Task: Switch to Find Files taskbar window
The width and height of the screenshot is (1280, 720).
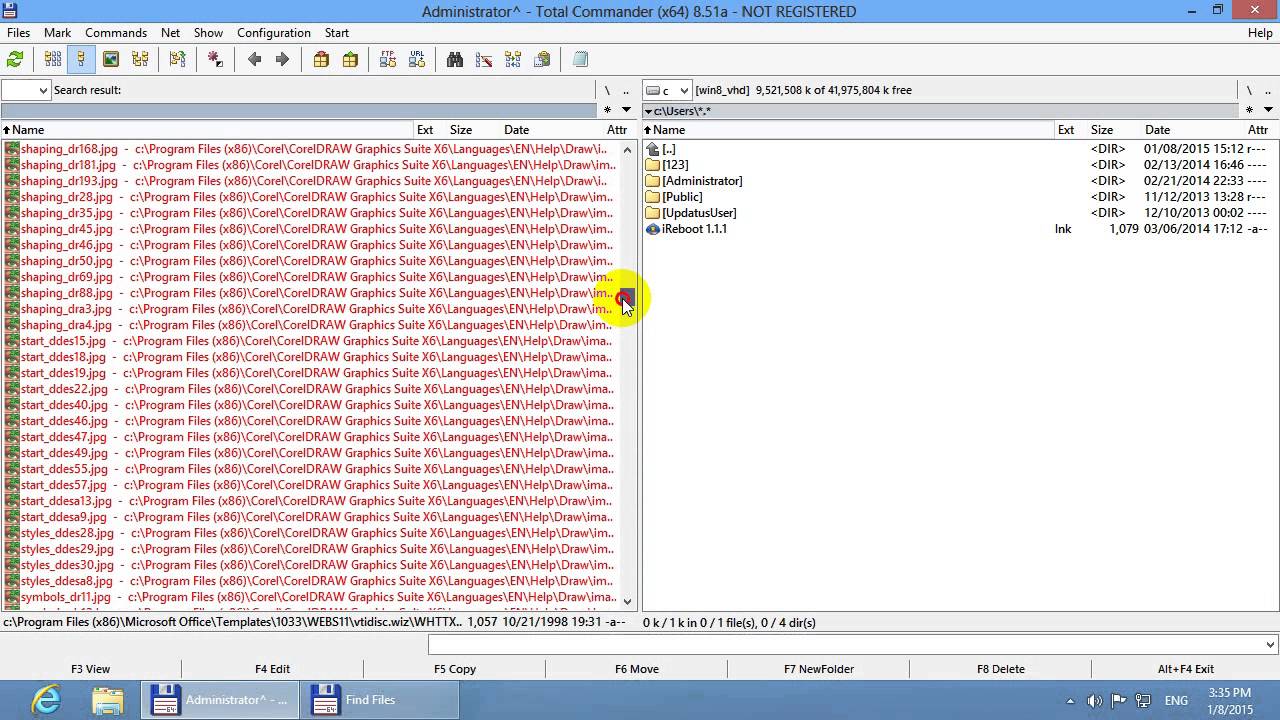Action: tap(379, 700)
